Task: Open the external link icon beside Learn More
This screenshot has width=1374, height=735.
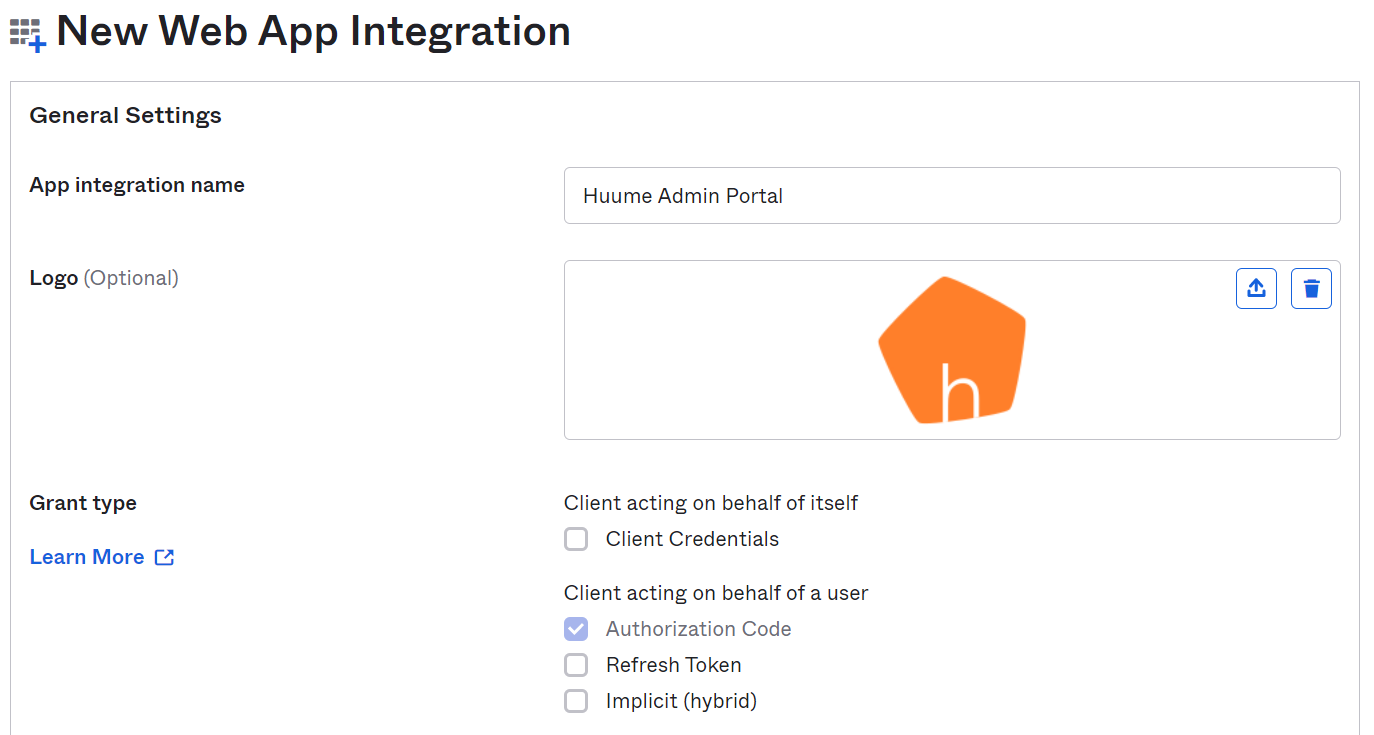Action: point(165,557)
